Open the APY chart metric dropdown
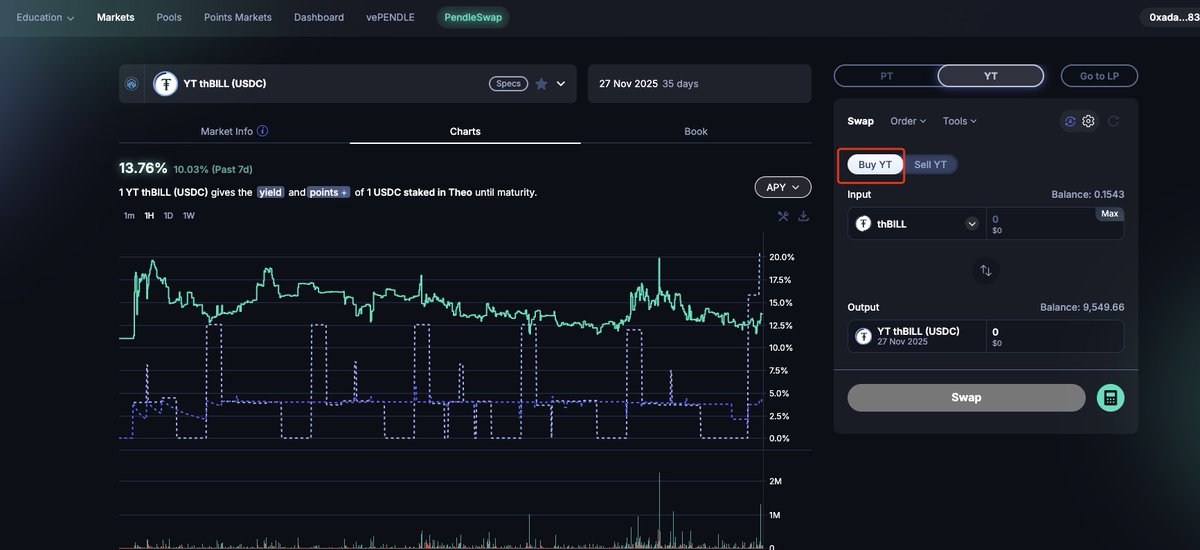This screenshot has height=550, width=1200. pyautogui.click(x=783, y=187)
